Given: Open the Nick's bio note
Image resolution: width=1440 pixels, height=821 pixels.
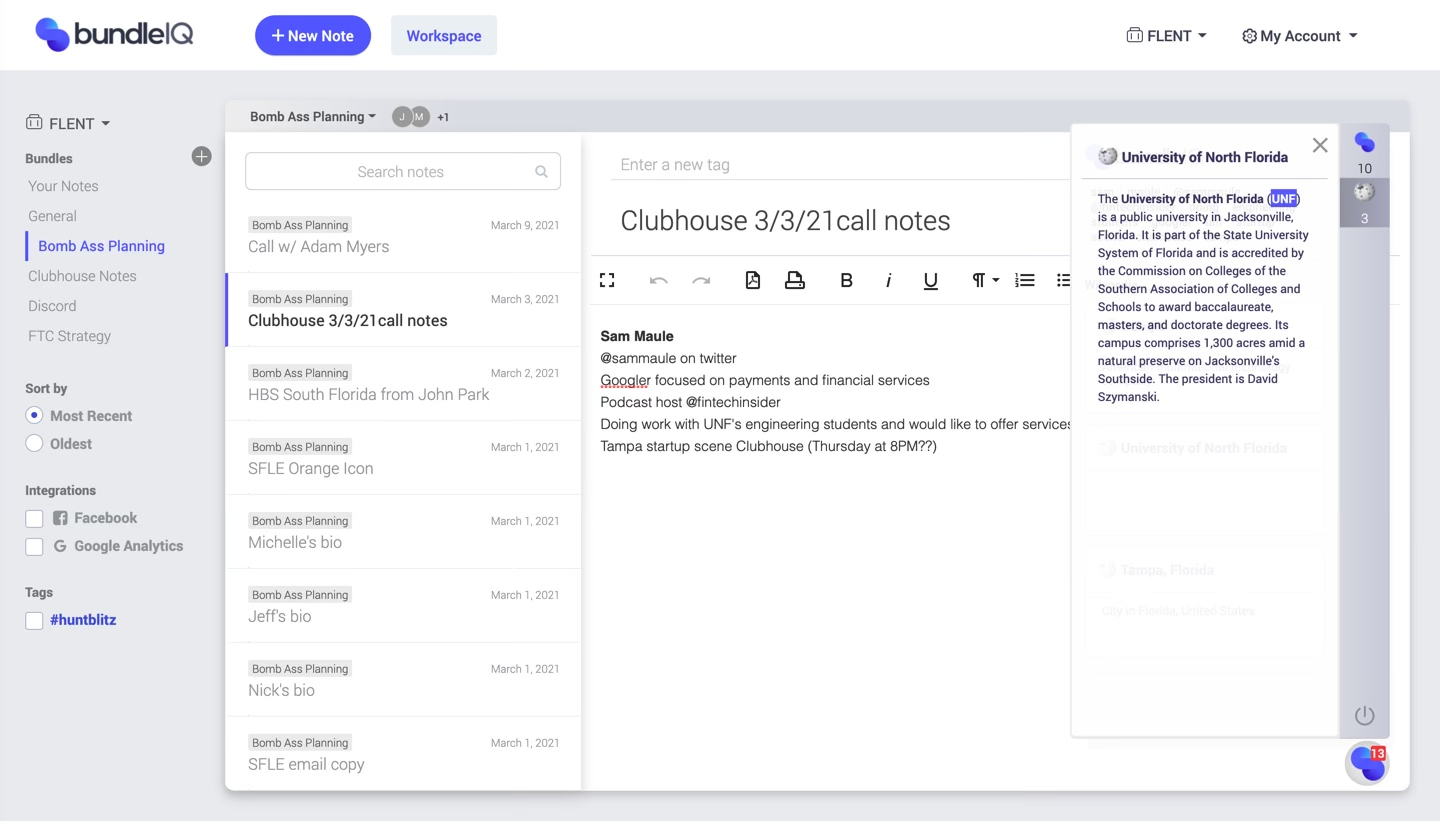Looking at the screenshot, I should [404, 680].
